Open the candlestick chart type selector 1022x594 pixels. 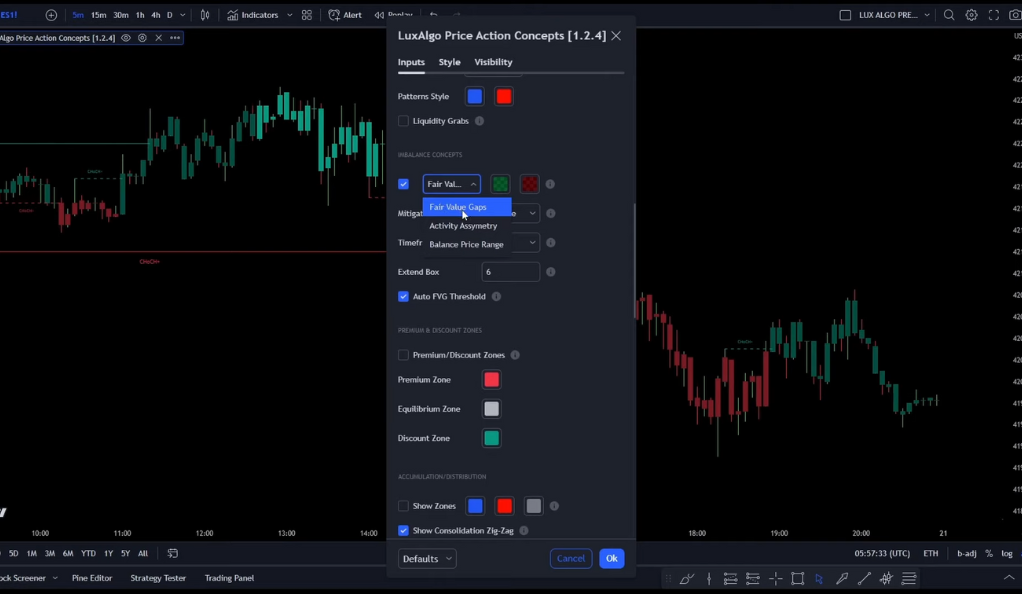tap(205, 15)
